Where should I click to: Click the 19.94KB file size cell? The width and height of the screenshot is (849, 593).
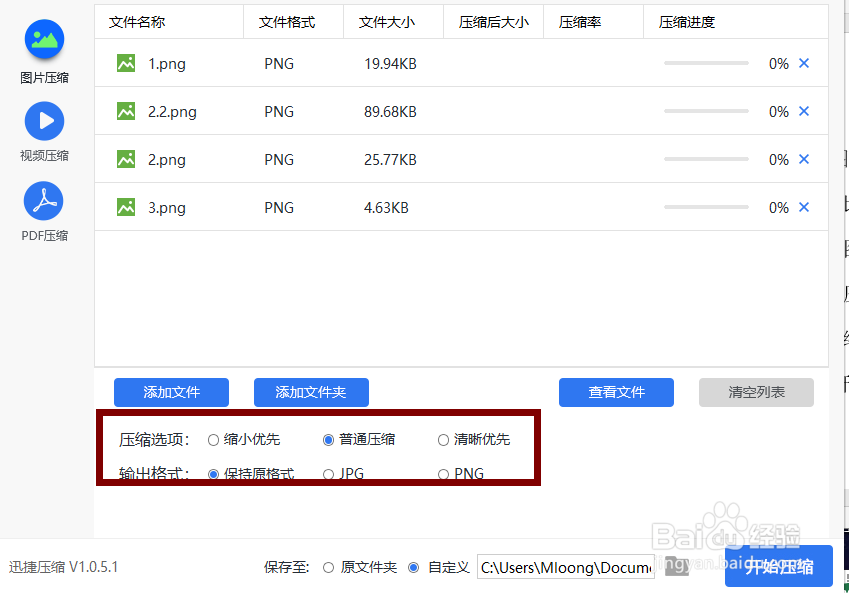tap(390, 64)
